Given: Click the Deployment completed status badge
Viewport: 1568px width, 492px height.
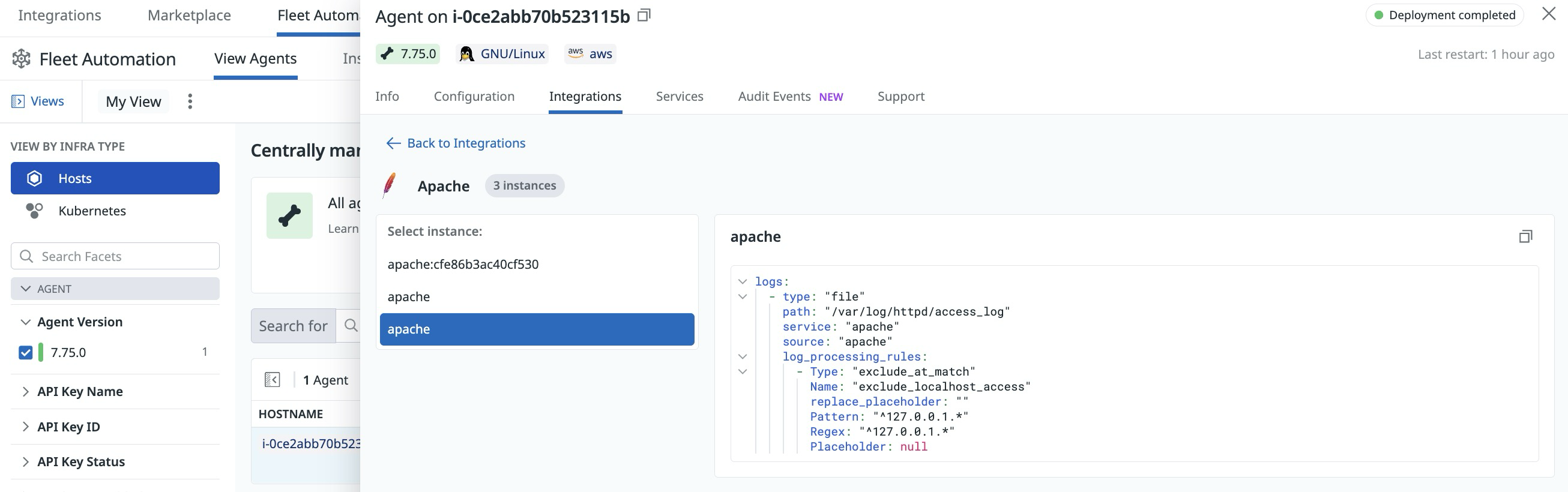Looking at the screenshot, I should (1444, 14).
